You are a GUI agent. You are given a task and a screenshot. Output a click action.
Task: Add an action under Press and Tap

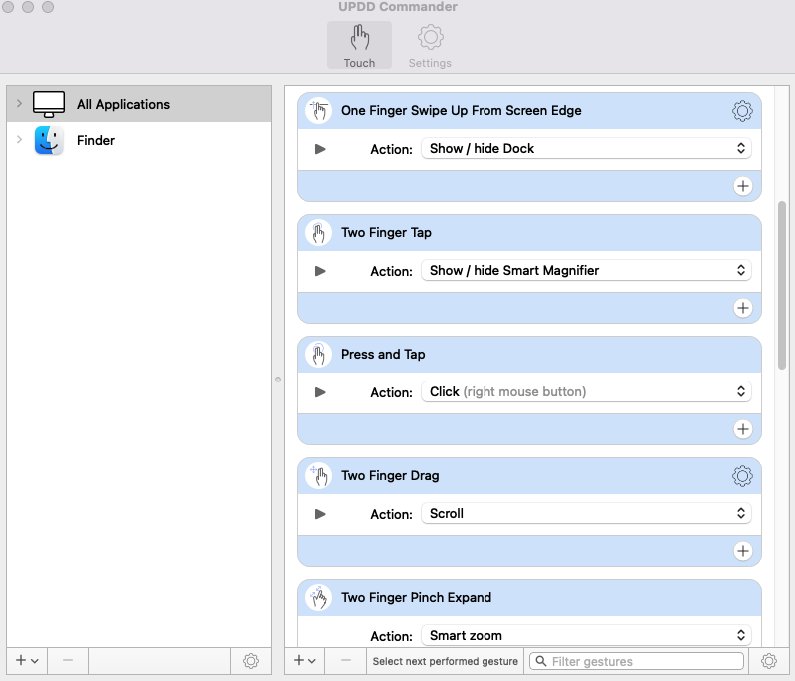click(742, 429)
